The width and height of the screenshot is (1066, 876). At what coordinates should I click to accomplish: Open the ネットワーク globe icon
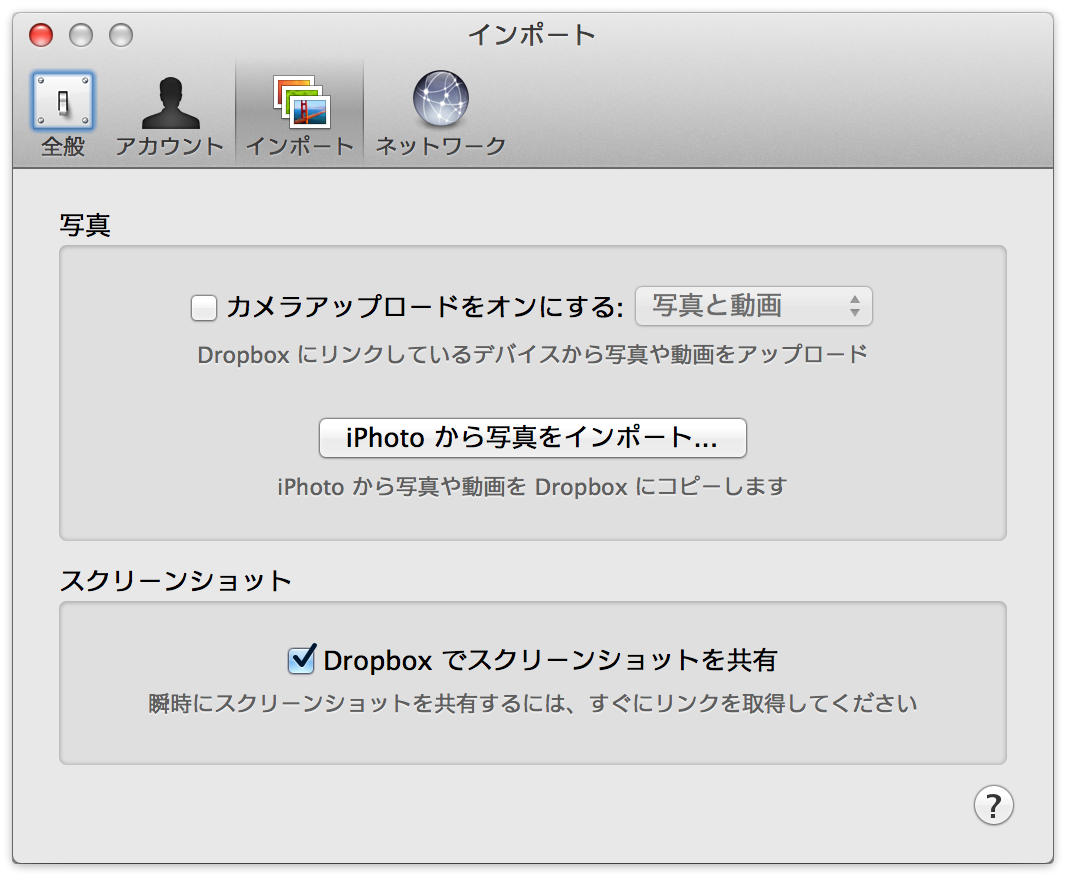click(441, 99)
